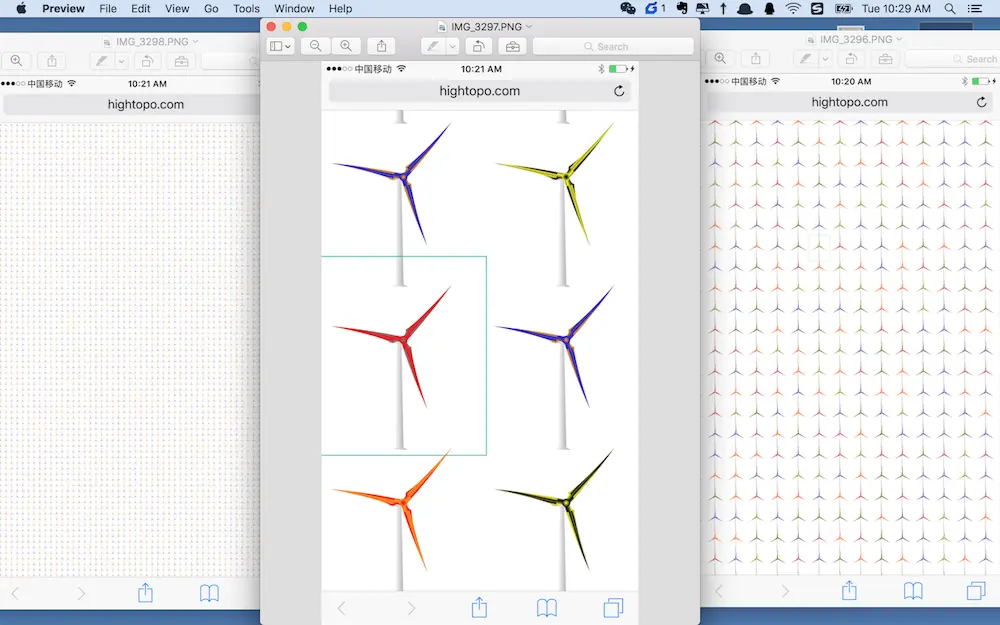Image resolution: width=1000 pixels, height=625 pixels.
Task: Open the Evernote elephant menu bar icon
Action: (x=681, y=8)
